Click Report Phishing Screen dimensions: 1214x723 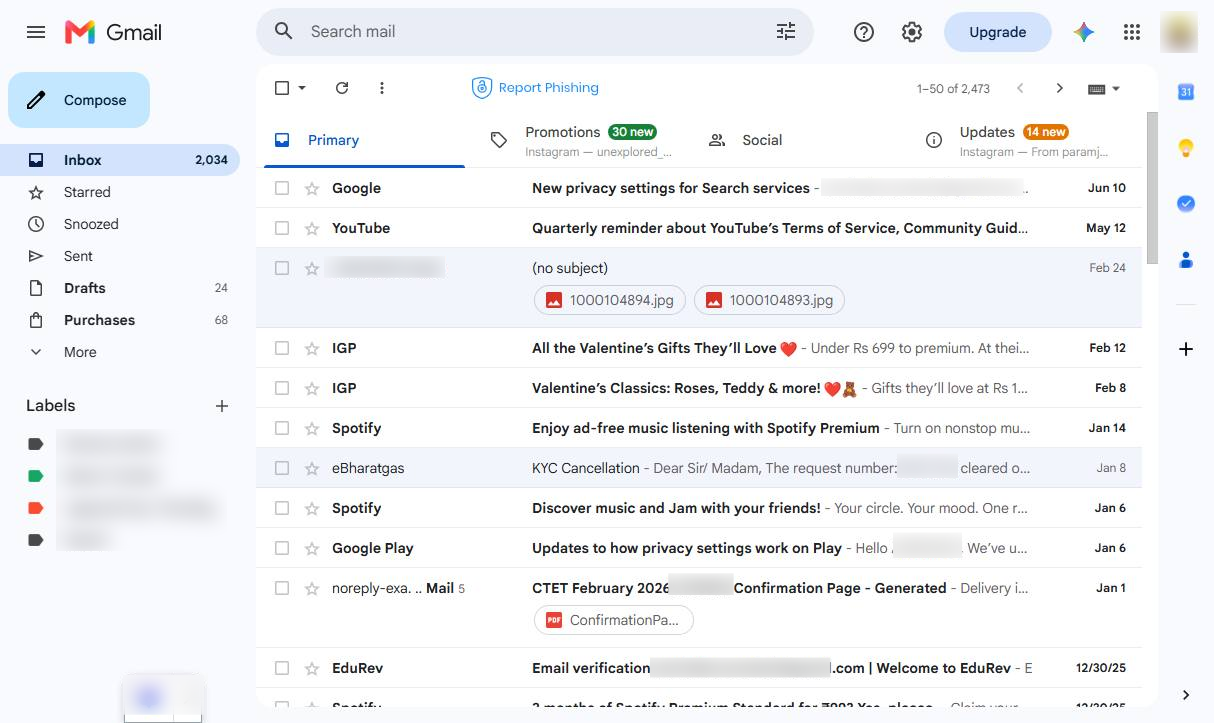pos(535,88)
